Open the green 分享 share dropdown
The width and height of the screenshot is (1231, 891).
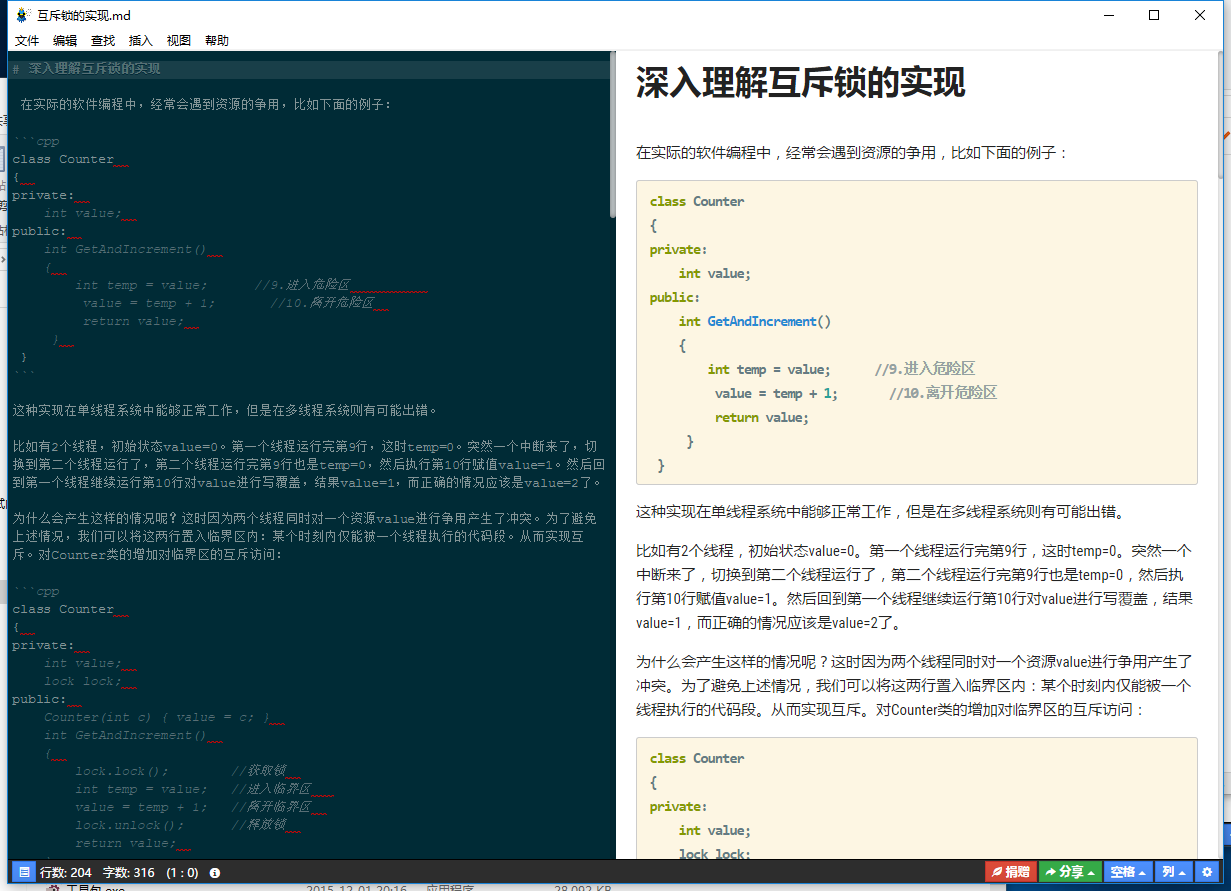coord(1070,872)
